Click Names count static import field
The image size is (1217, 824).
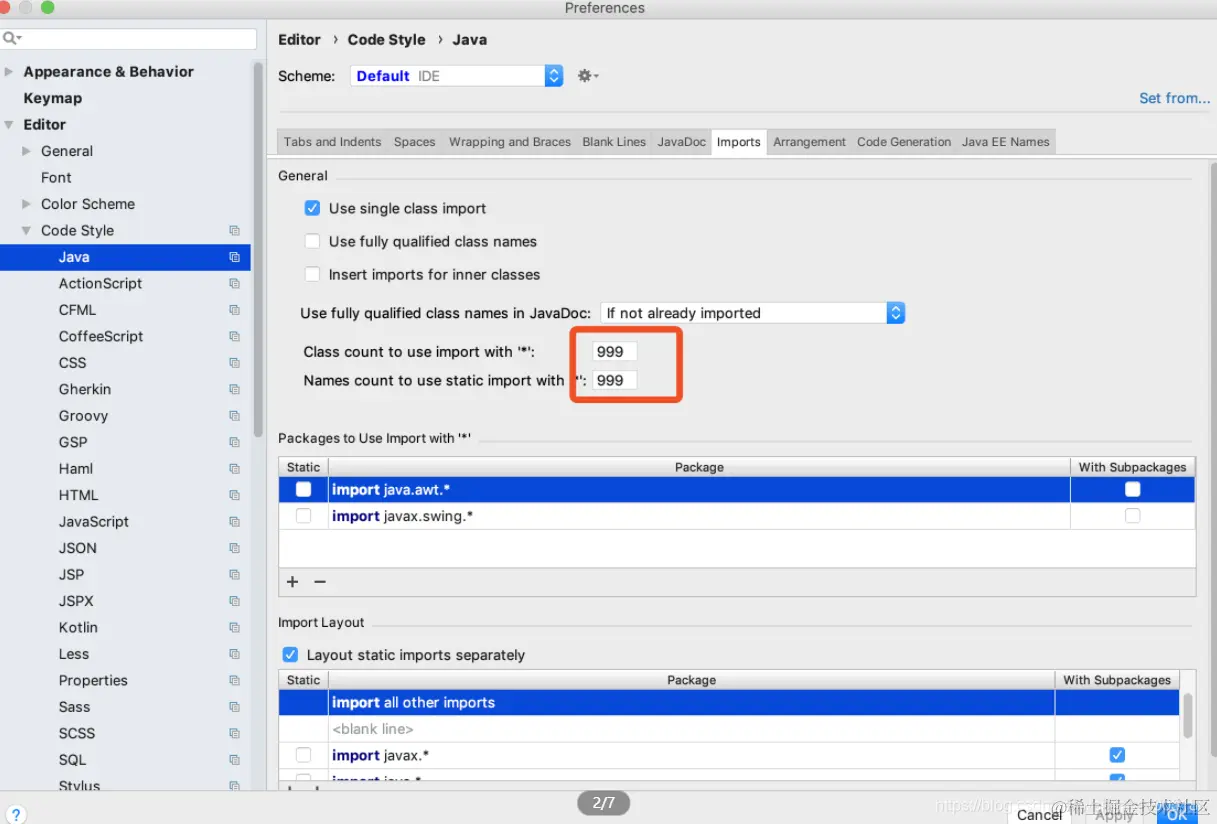tap(614, 380)
